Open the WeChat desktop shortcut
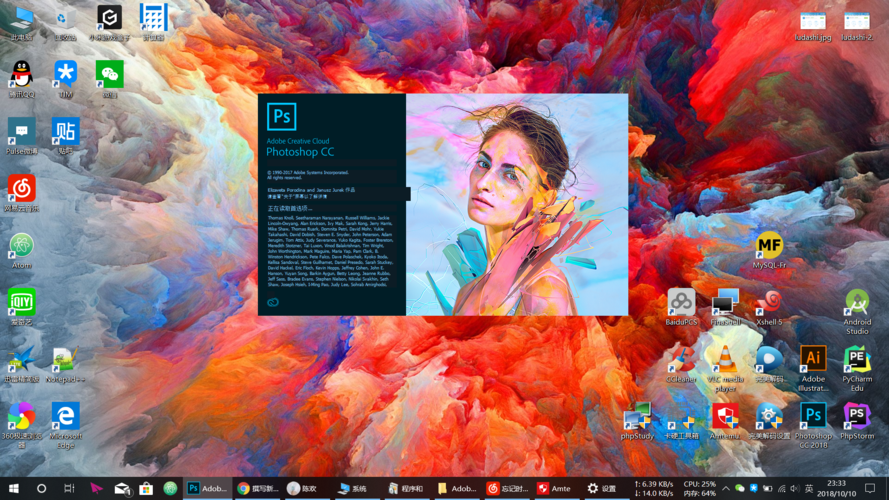This screenshot has height=500, width=889. point(109,80)
